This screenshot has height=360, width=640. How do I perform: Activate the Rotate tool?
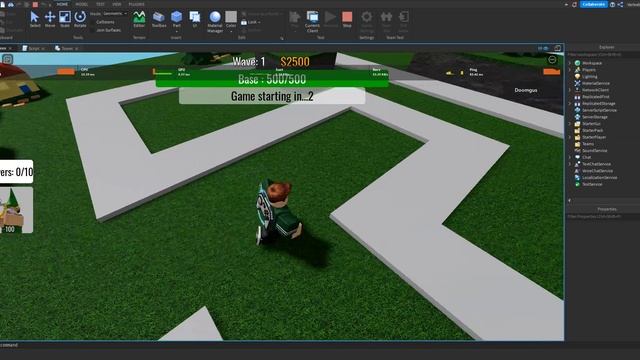(80, 19)
